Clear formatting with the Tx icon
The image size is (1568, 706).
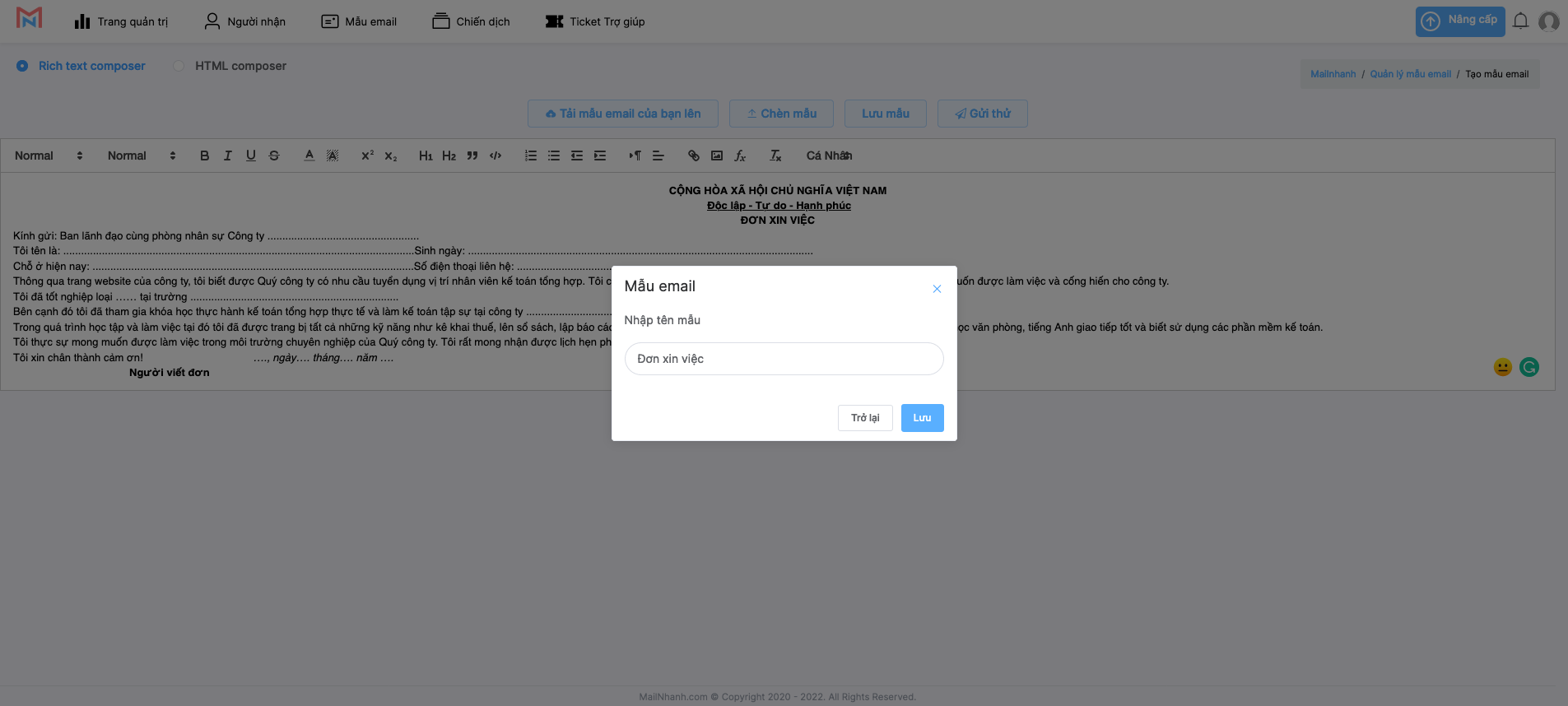click(x=775, y=156)
